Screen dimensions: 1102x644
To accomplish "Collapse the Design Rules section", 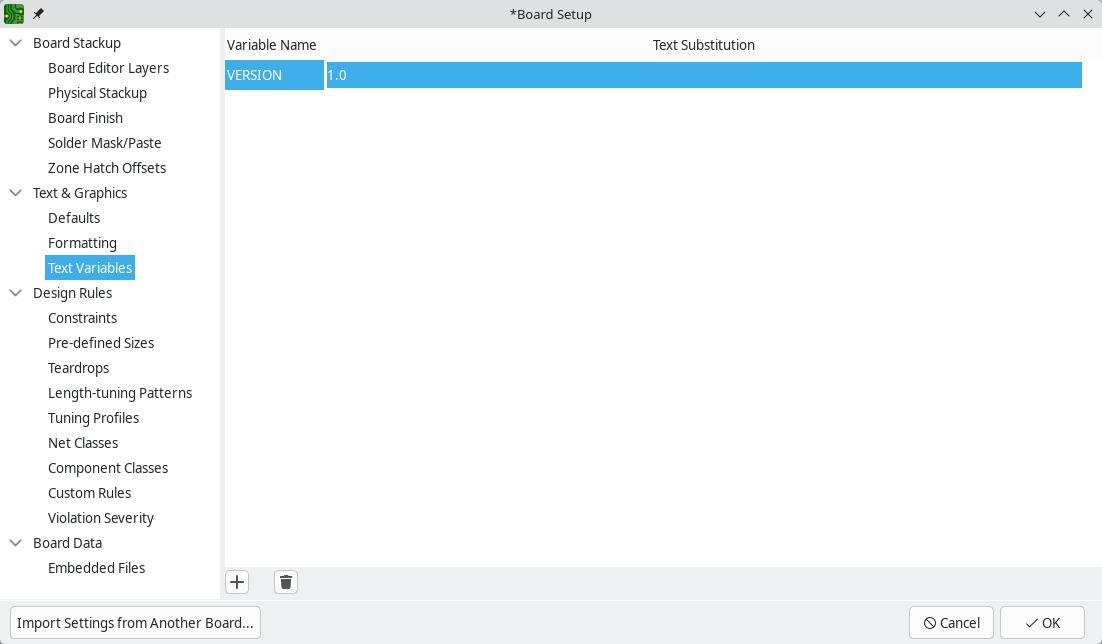I will 14,293.
